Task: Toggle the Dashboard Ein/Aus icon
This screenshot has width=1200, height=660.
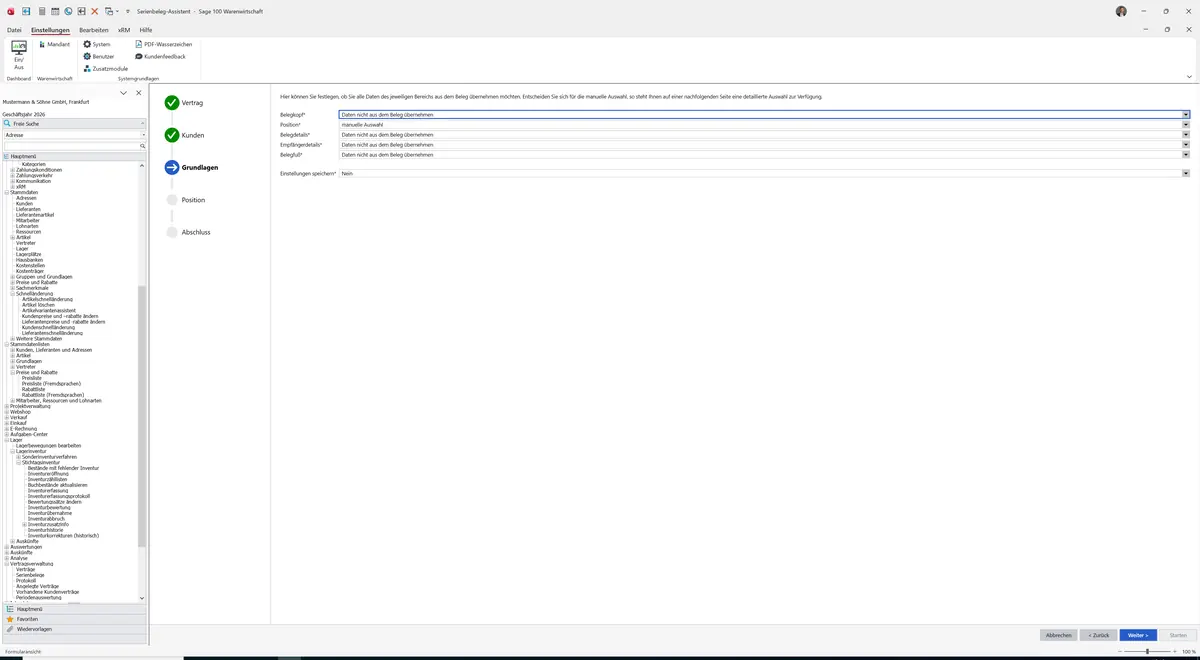Action: coord(18,55)
